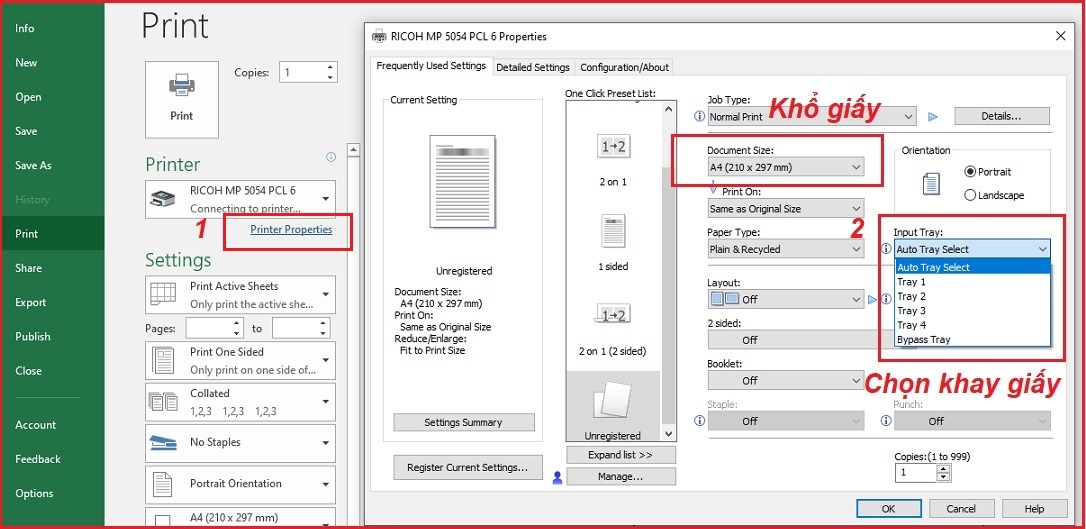
Task: Choose Tray 2 from the Input Tray list
Action: [972, 296]
